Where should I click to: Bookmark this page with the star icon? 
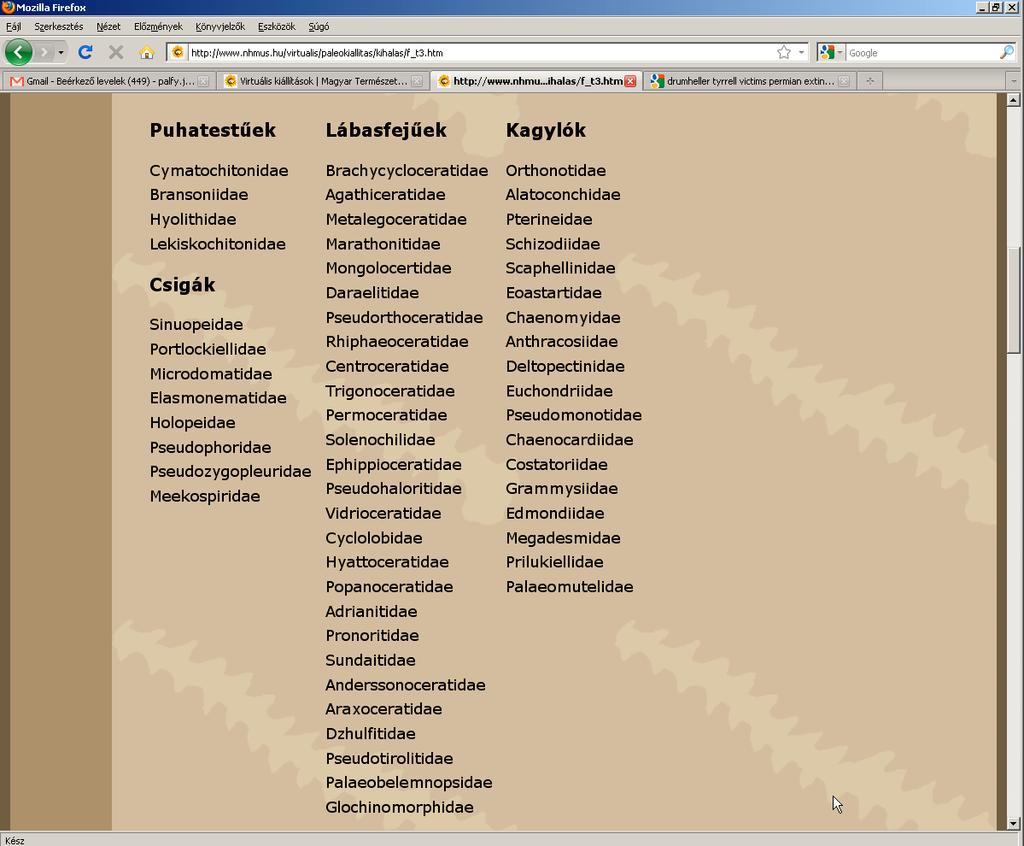(x=784, y=52)
